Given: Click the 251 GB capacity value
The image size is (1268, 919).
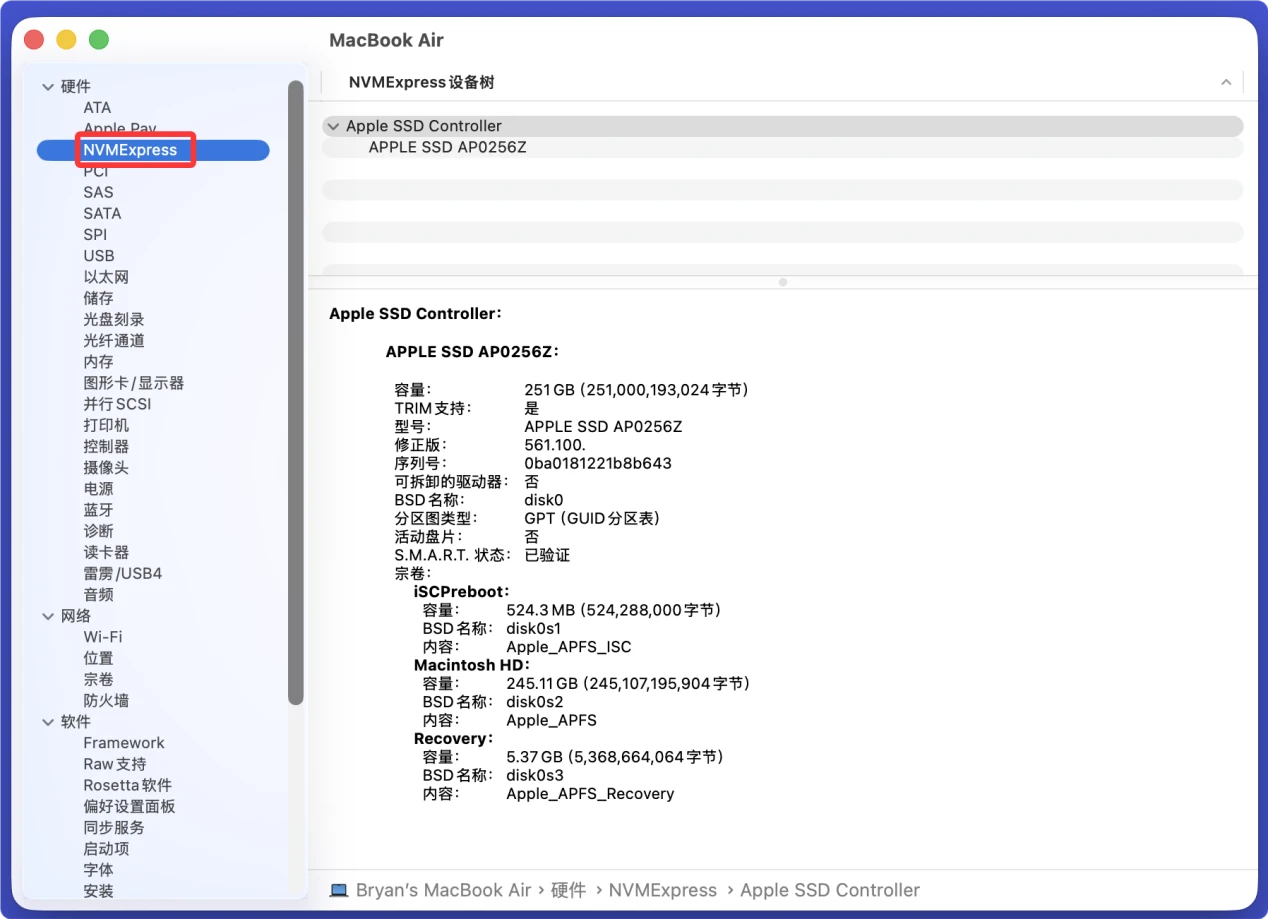Looking at the screenshot, I should (x=636, y=390).
